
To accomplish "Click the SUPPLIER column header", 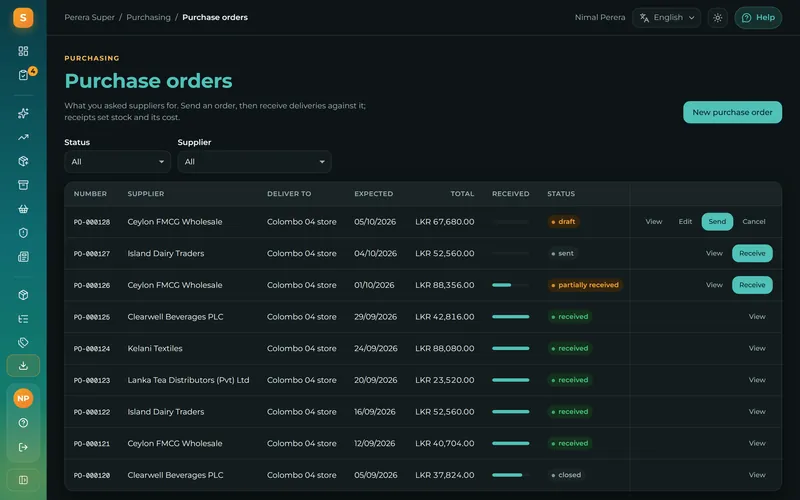I will (146, 194).
